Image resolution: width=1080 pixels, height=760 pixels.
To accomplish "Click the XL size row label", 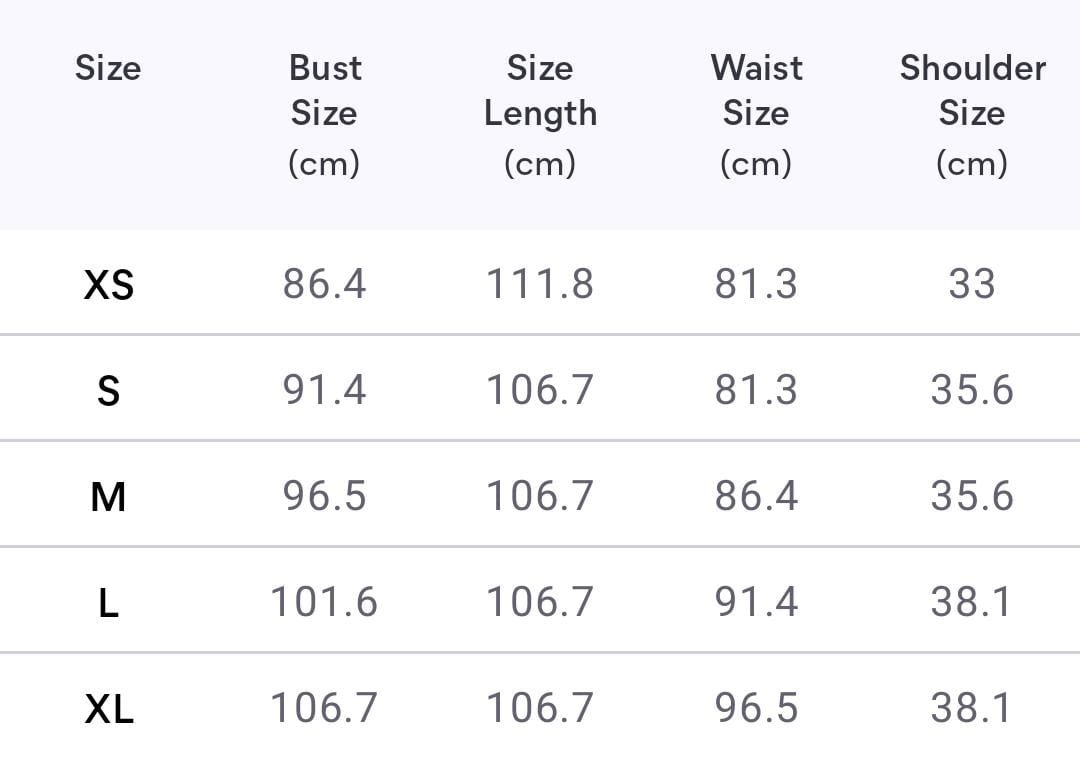I will 108,709.
